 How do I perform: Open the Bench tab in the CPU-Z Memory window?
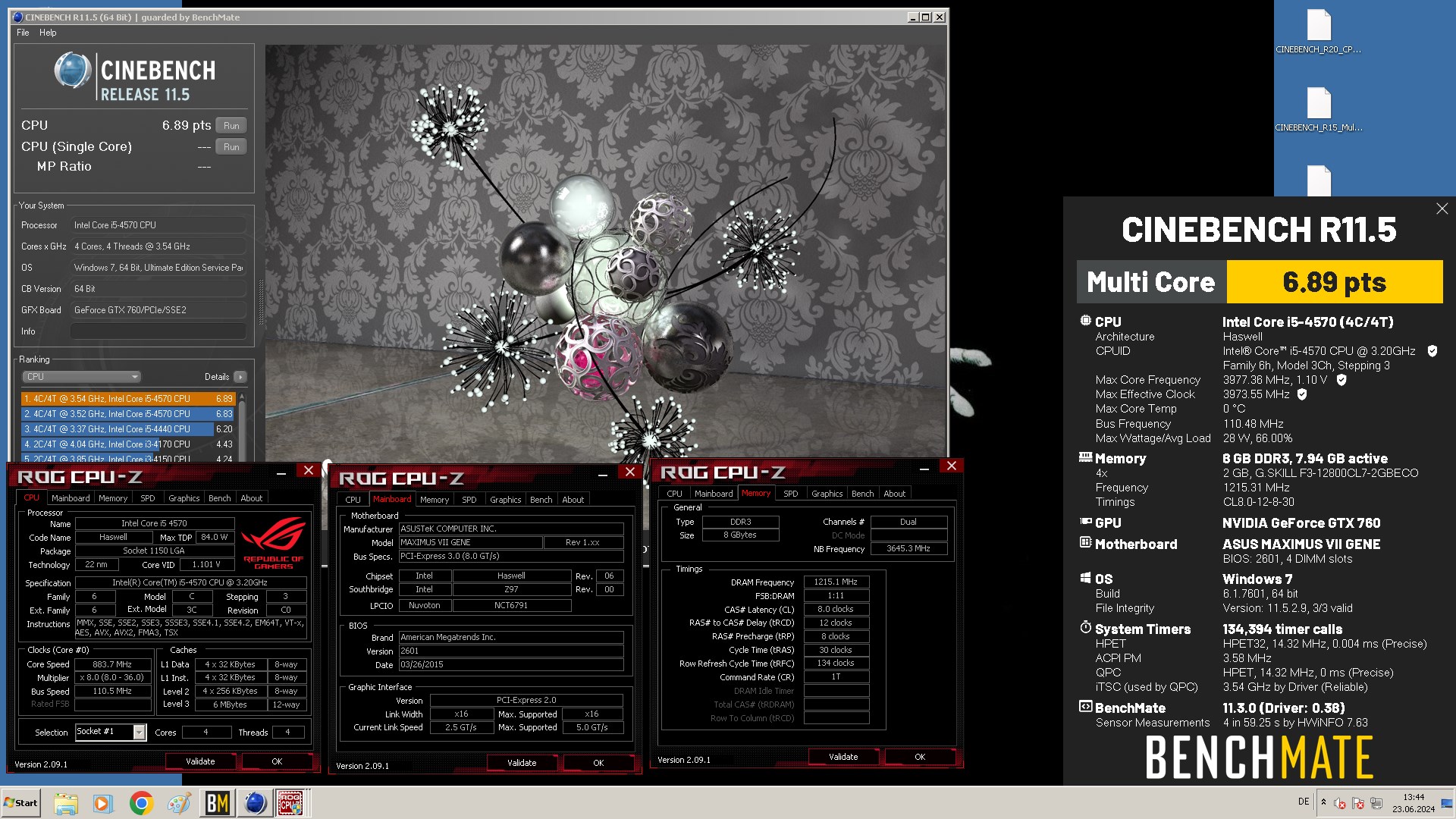(862, 494)
